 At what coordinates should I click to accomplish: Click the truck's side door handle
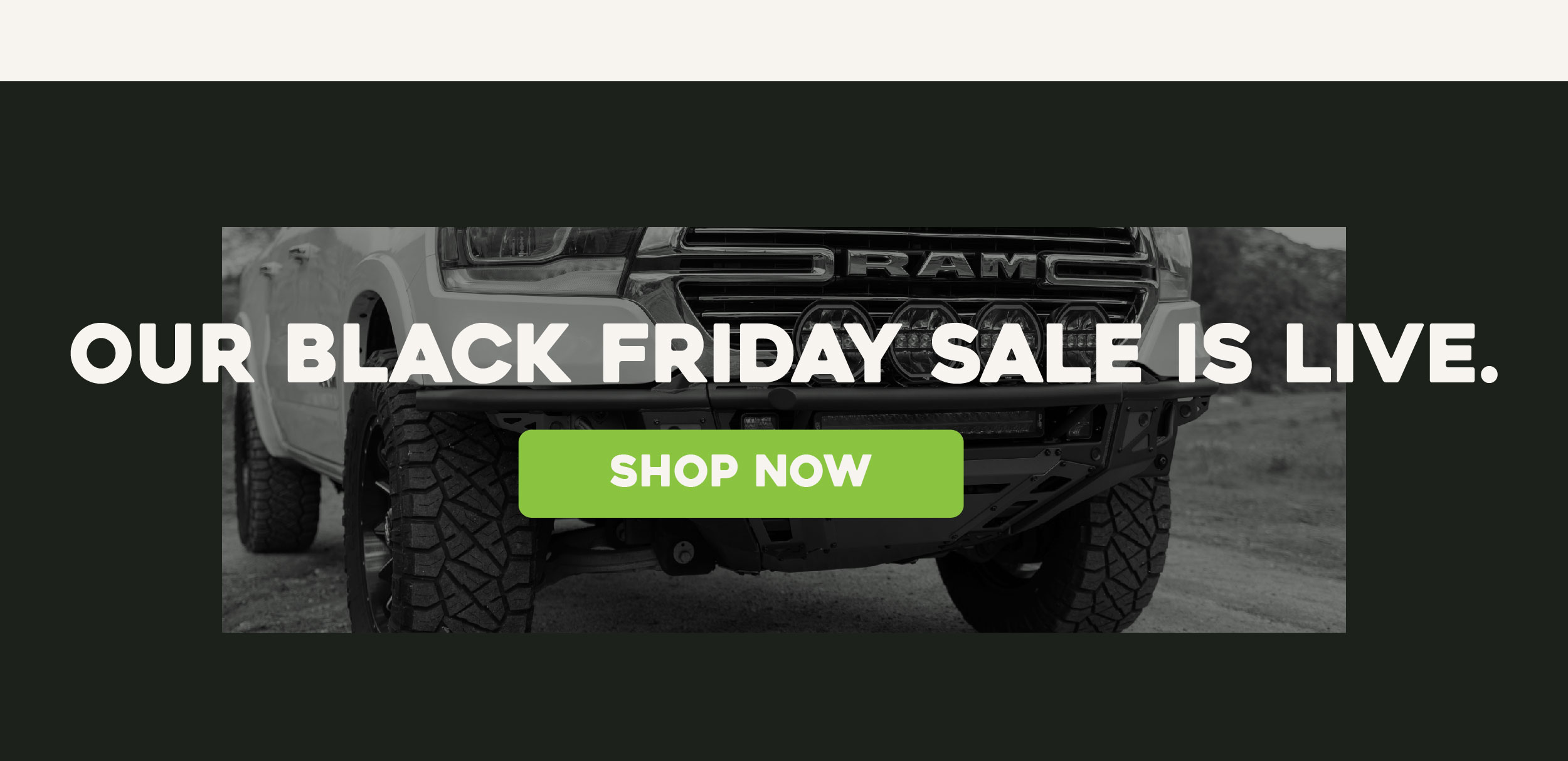(x=300, y=253)
